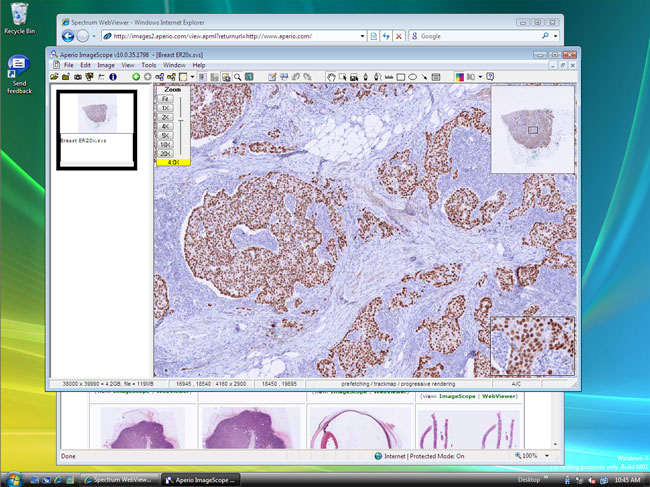
Task: Click the Fit zoom button
Action: (x=165, y=99)
